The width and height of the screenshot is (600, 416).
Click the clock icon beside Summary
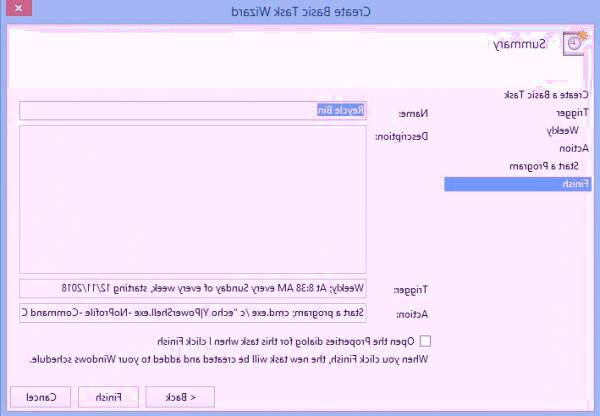573,44
